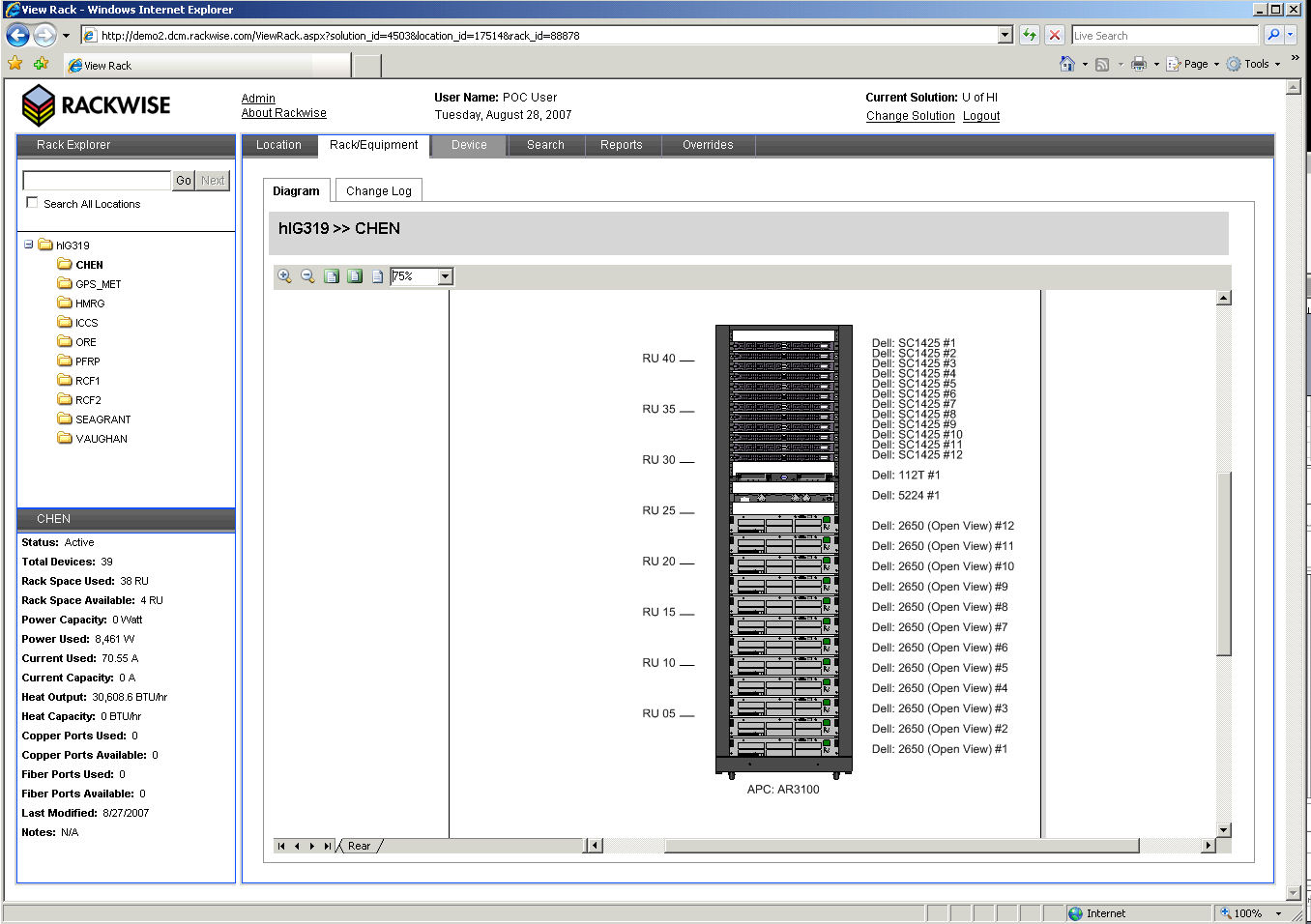Switch to the Change Log tab
This screenshot has height=924, width=1311.
click(378, 191)
